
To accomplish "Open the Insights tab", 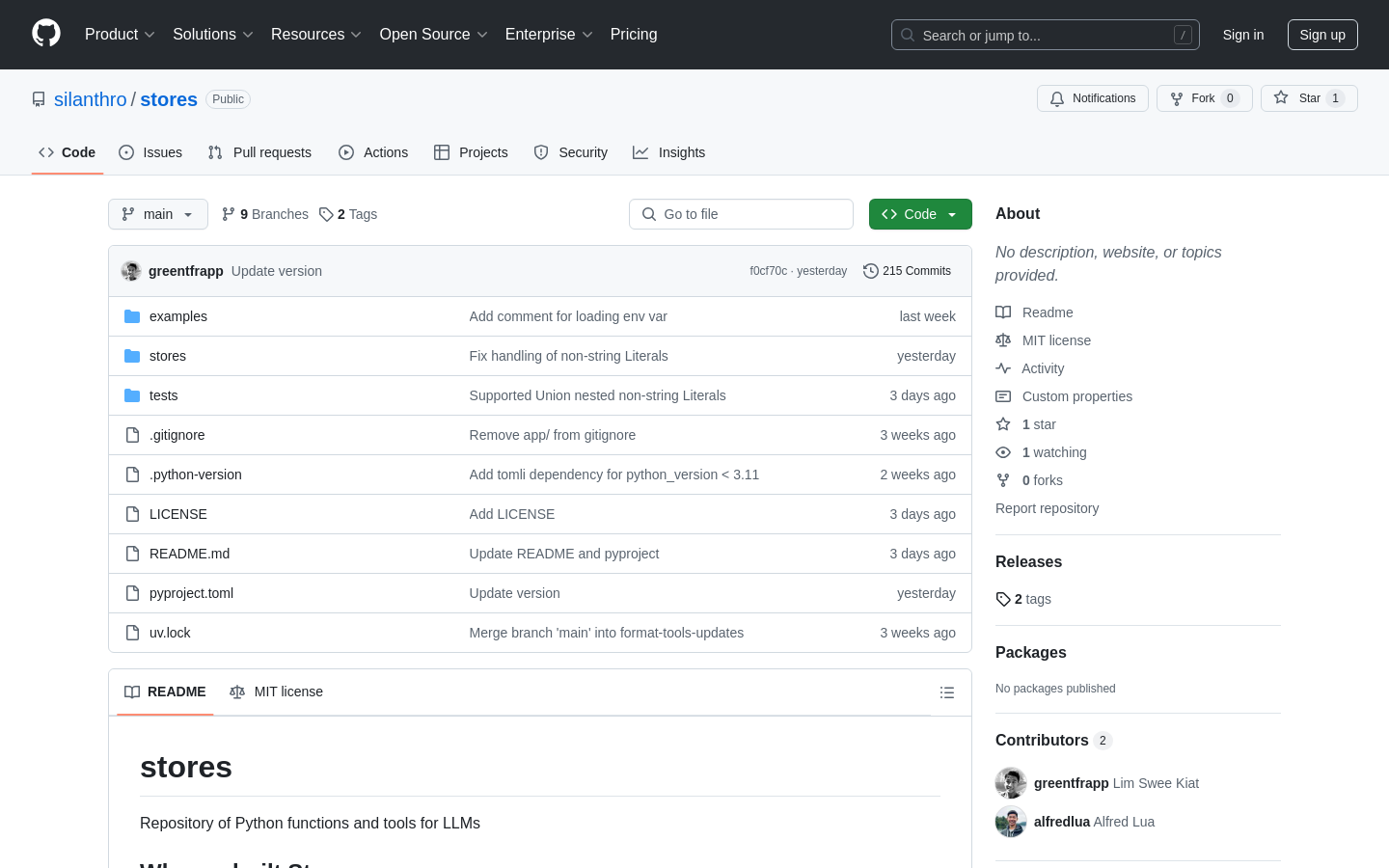I will [669, 152].
